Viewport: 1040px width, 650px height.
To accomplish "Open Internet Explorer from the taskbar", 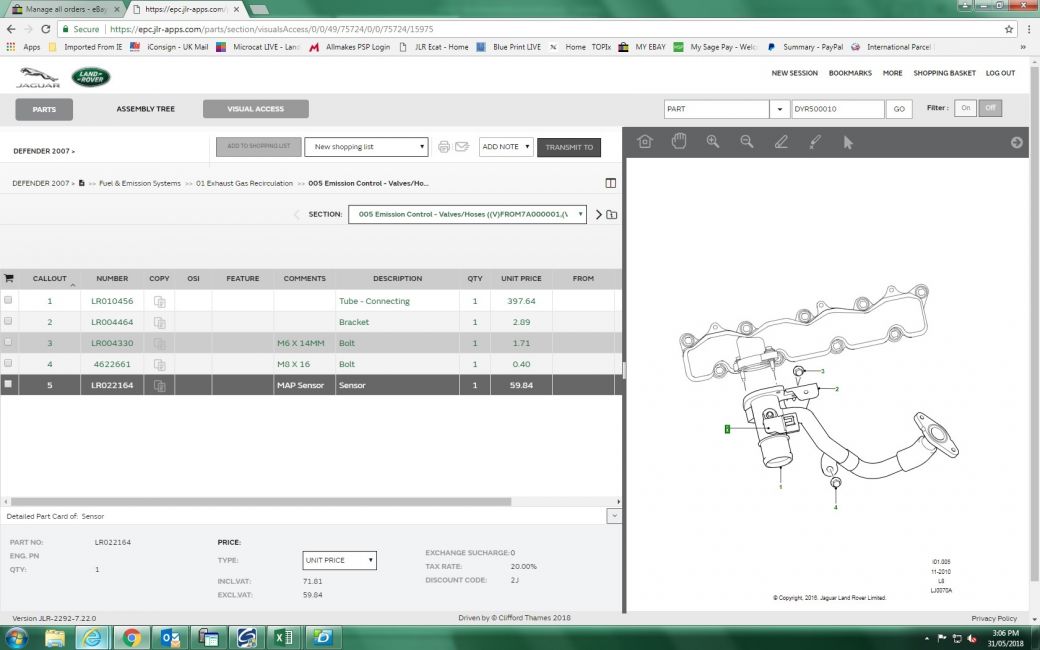I will point(92,637).
